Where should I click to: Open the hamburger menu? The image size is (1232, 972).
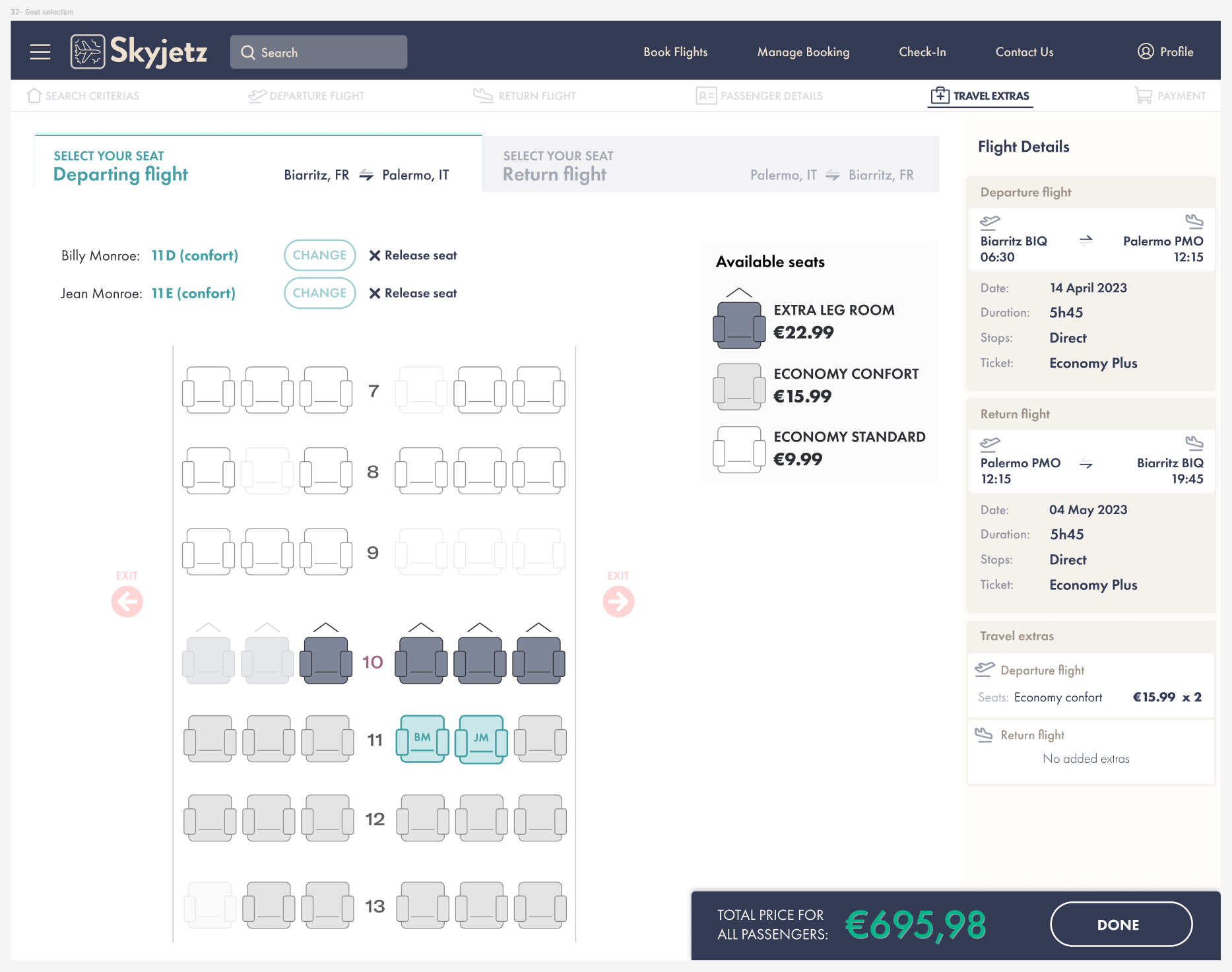coord(40,51)
